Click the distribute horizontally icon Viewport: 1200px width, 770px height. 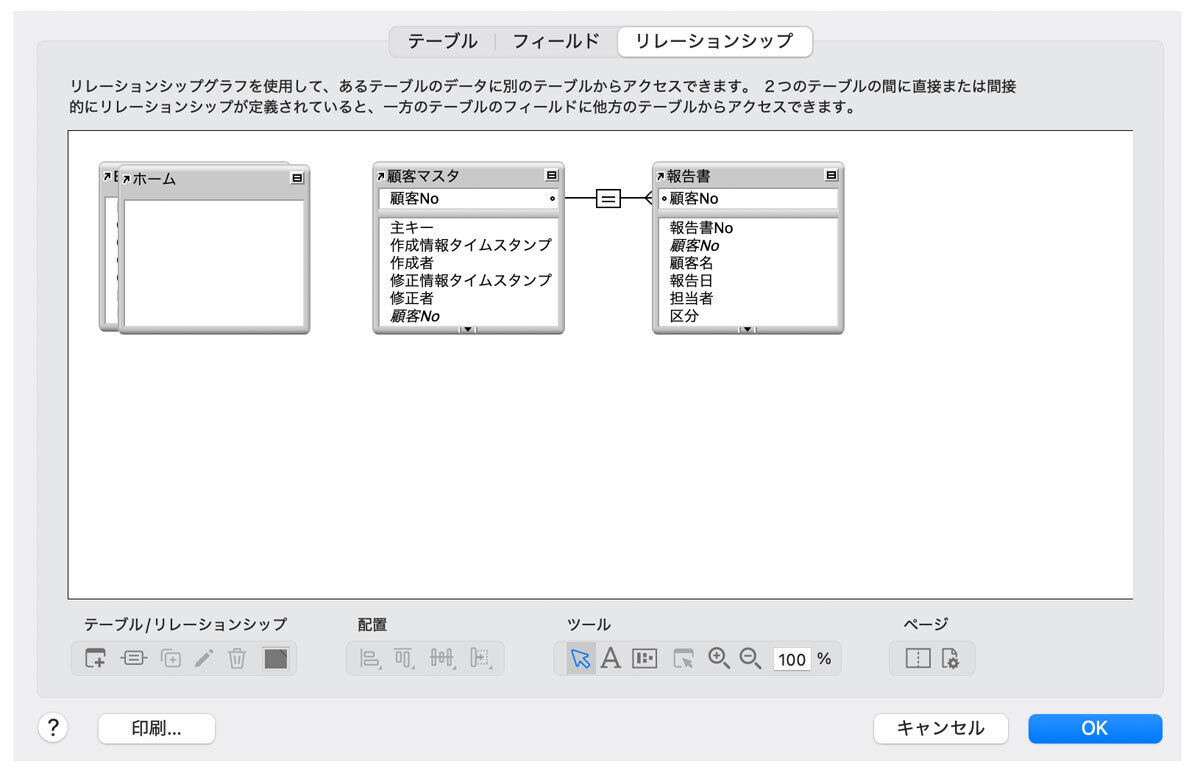click(x=442, y=659)
